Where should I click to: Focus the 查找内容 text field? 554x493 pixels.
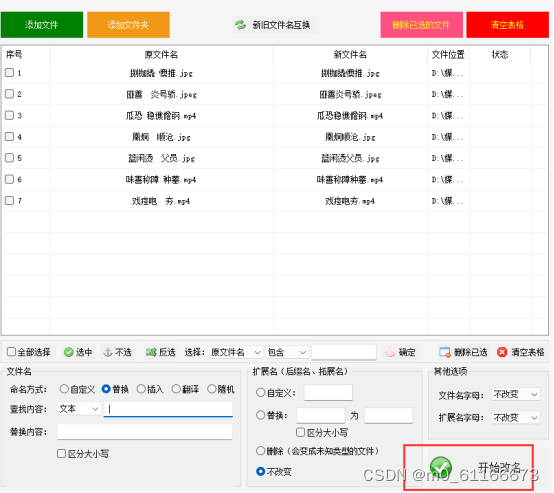pos(168,409)
